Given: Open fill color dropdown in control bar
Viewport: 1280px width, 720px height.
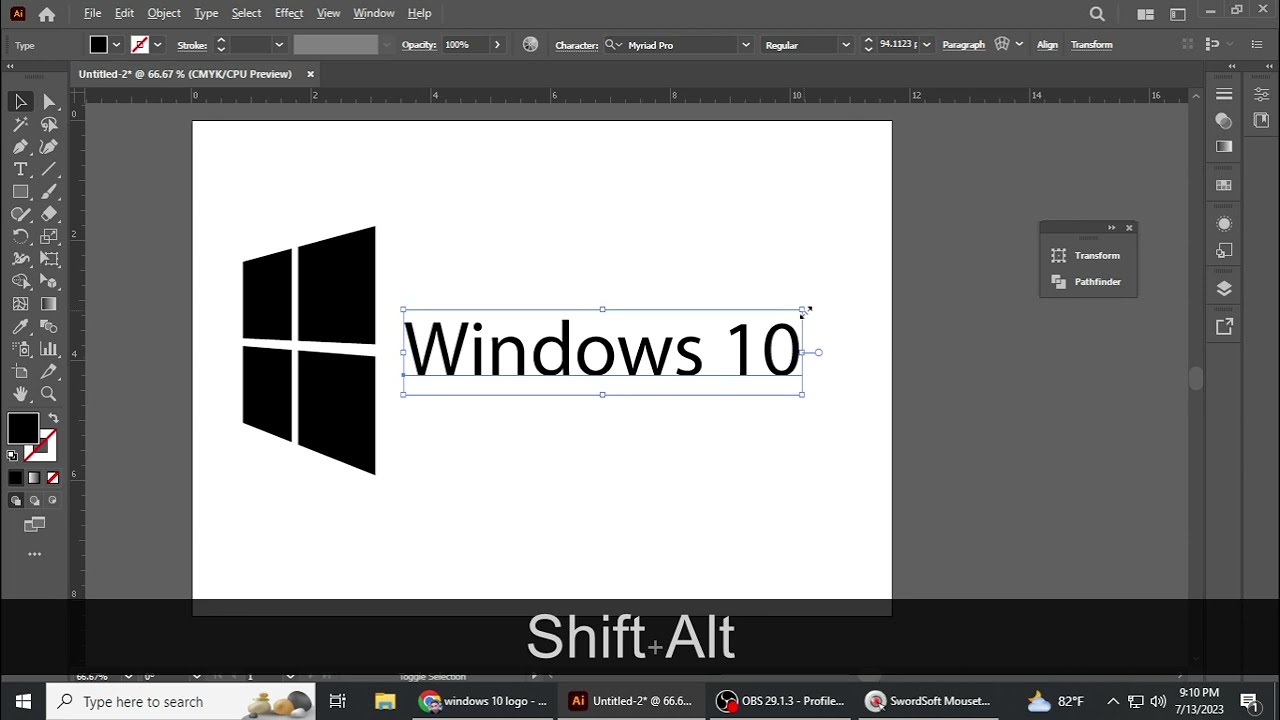Looking at the screenshot, I should click(x=116, y=45).
